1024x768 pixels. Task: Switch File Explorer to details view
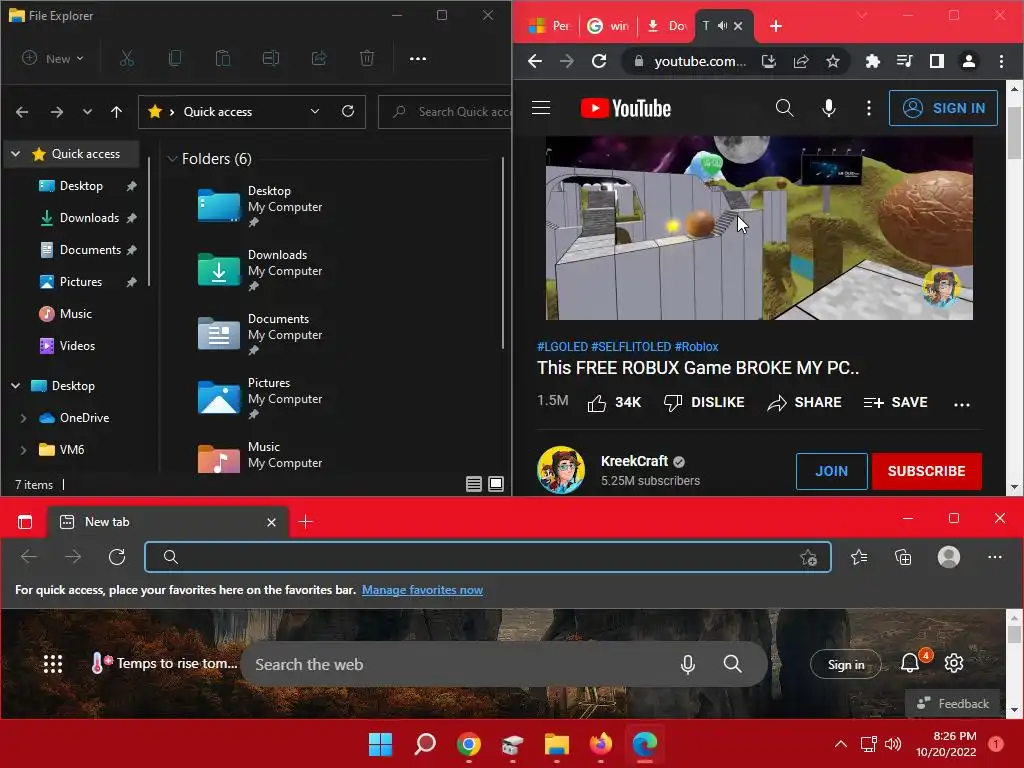[473, 484]
